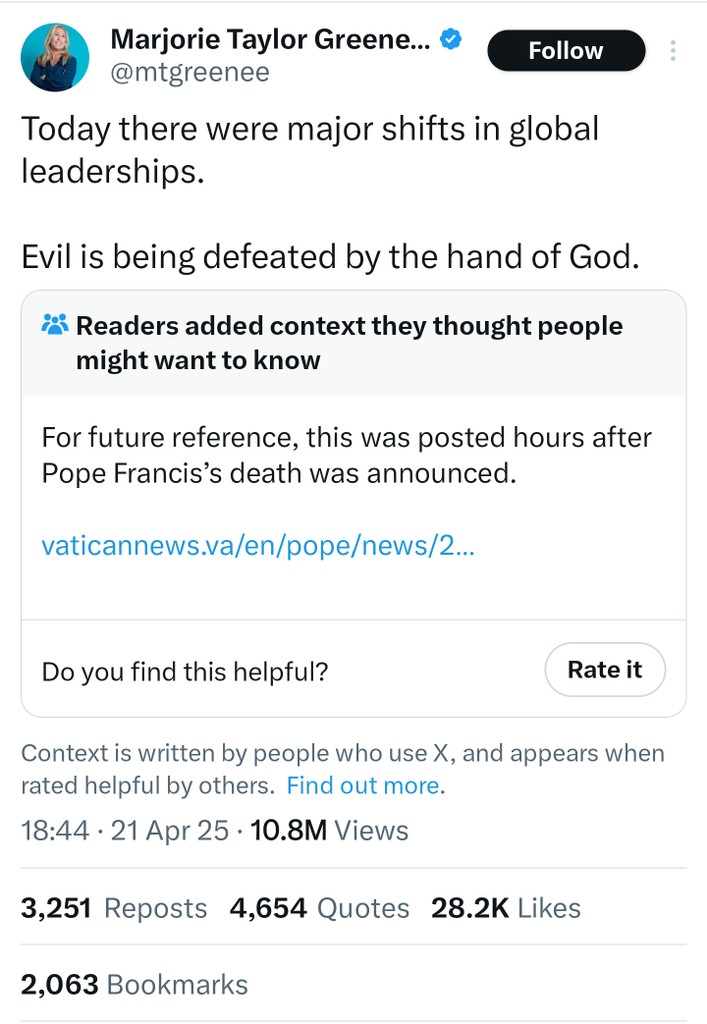
Task: Click the 'Readers added context' note header
Action: pyautogui.click(x=349, y=342)
